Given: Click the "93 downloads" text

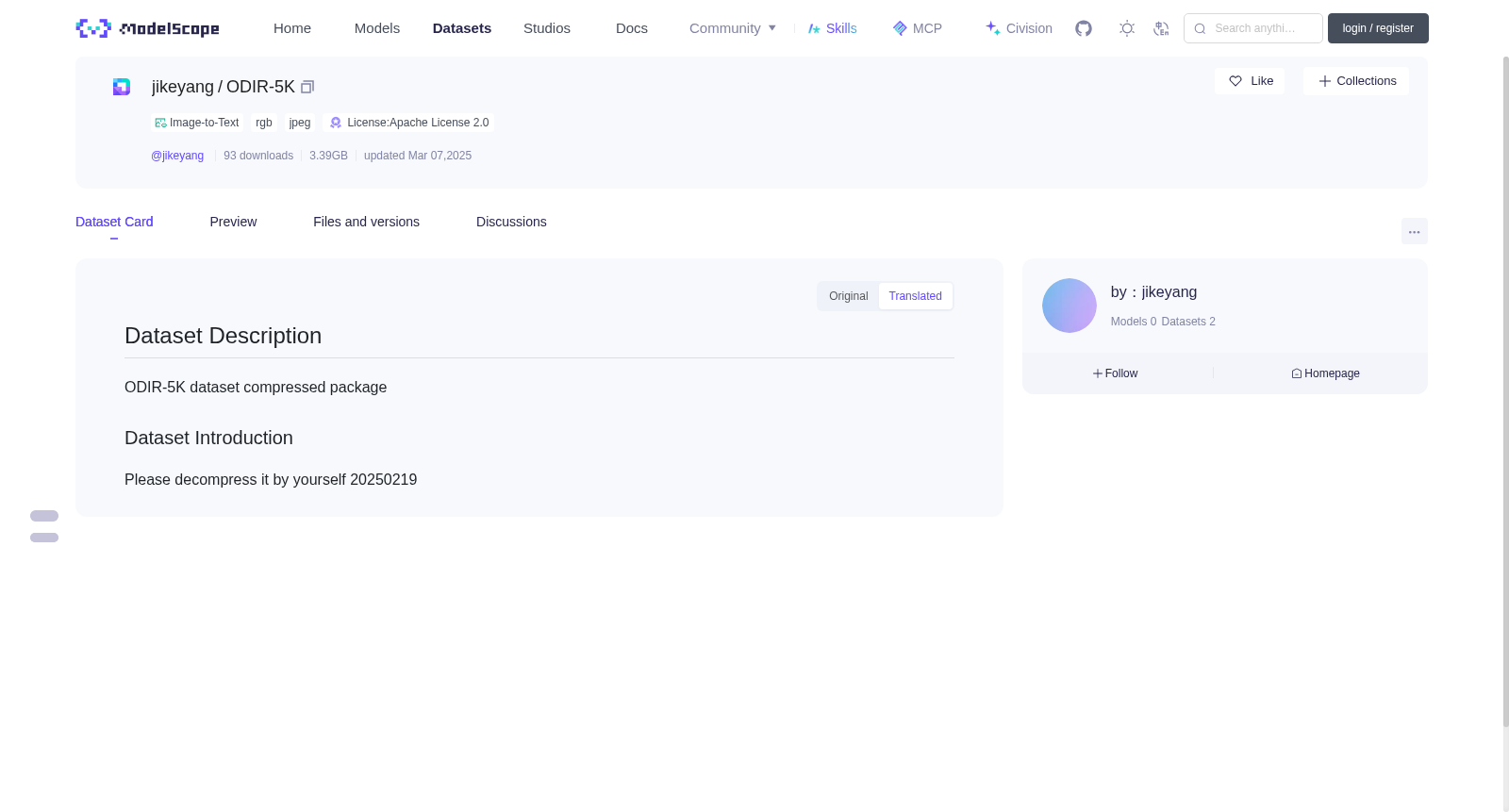Looking at the screenshot, I should pyautogui.click(x=258, y=156).
